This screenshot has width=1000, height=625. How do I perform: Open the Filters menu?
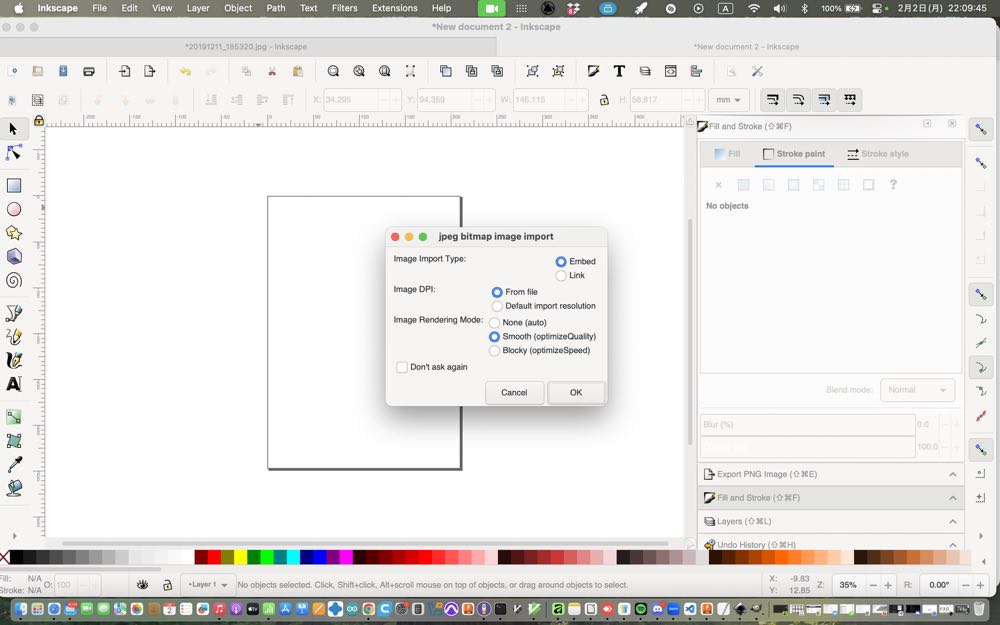tap(344, 8)
